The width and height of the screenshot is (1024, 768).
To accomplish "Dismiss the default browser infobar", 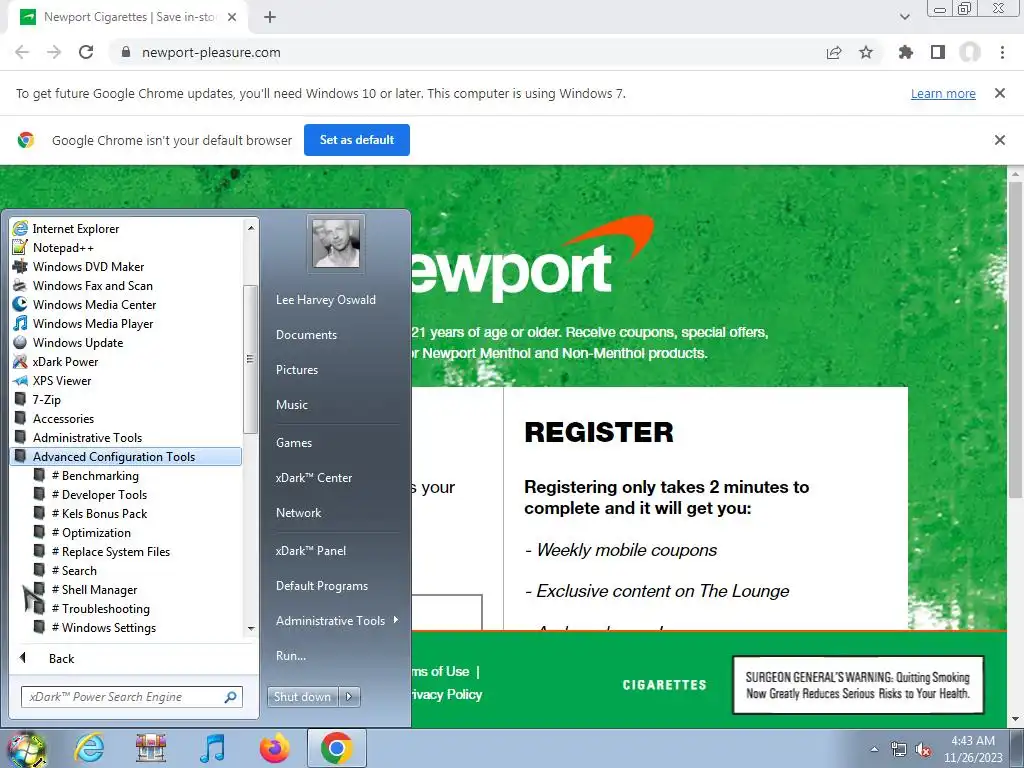I will tap(999, 140).
